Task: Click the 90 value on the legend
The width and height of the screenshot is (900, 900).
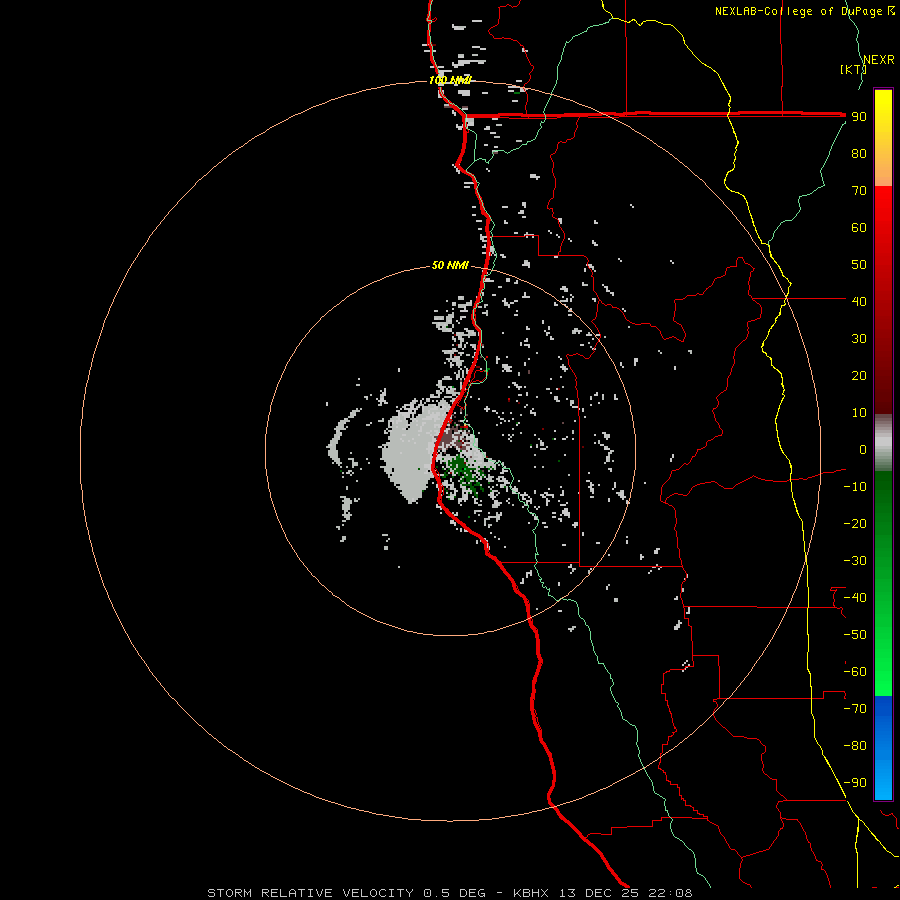Action: pos(859,117)
